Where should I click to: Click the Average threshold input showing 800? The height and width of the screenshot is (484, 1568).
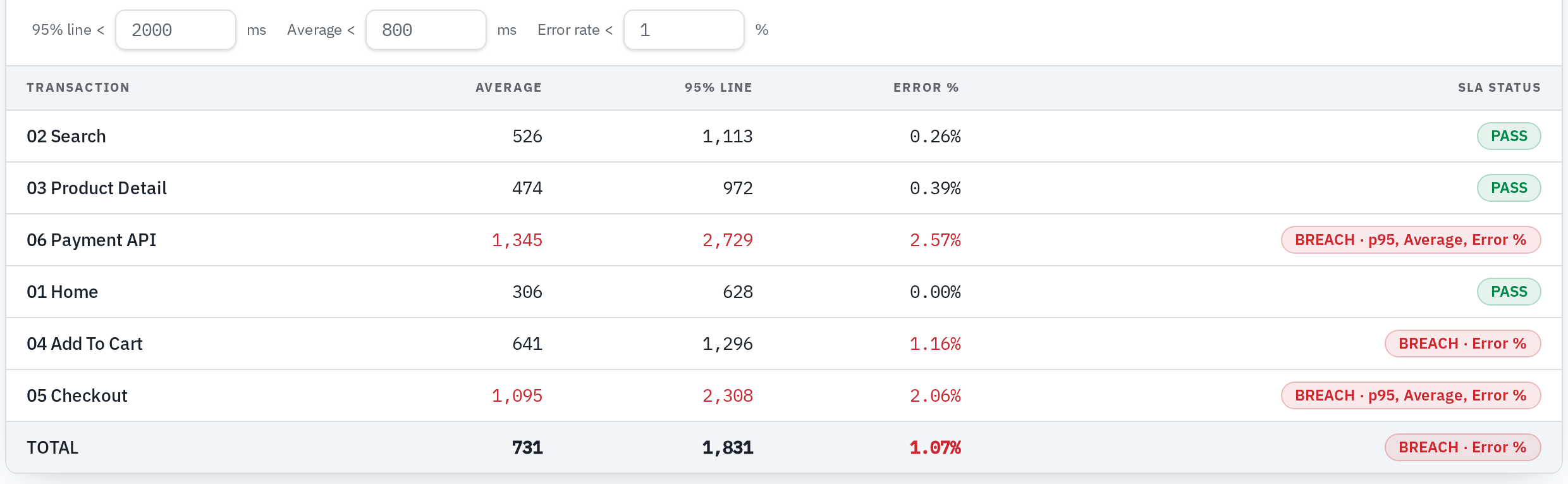tap(426, 30)
